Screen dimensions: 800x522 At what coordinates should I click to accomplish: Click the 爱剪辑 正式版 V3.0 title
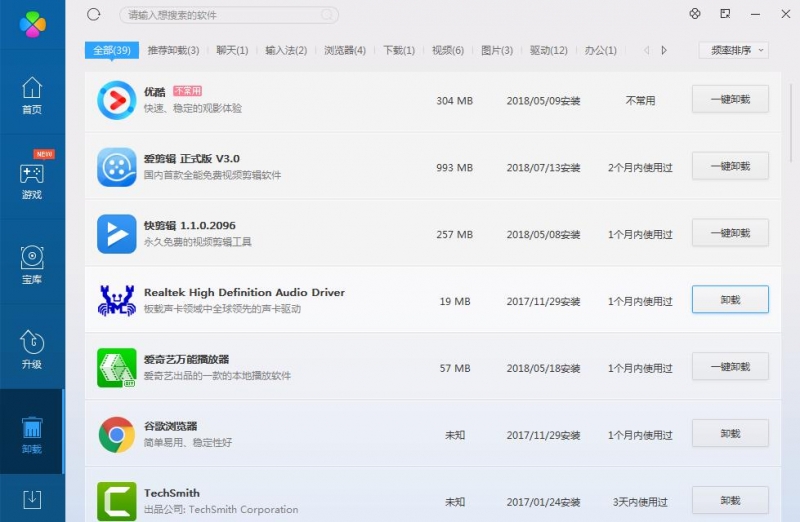192,159
